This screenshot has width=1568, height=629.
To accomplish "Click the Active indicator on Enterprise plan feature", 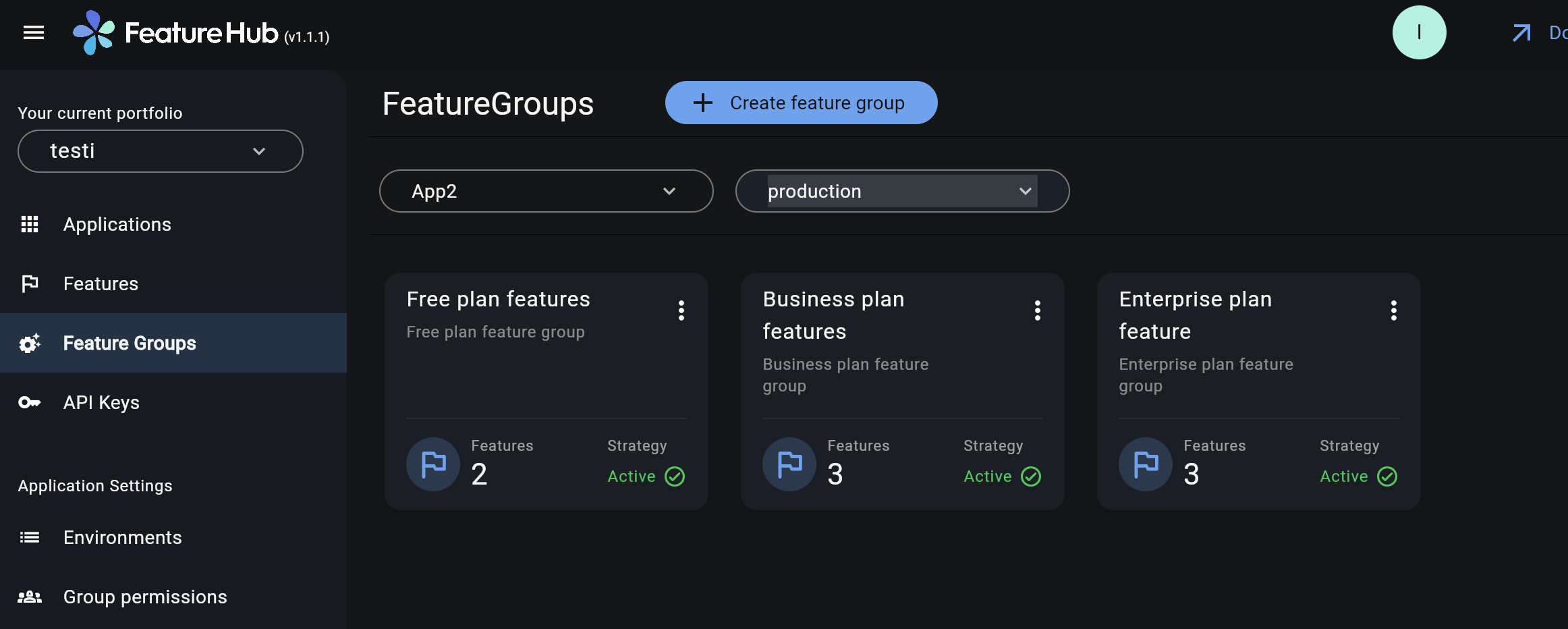I will point(1387,476).
